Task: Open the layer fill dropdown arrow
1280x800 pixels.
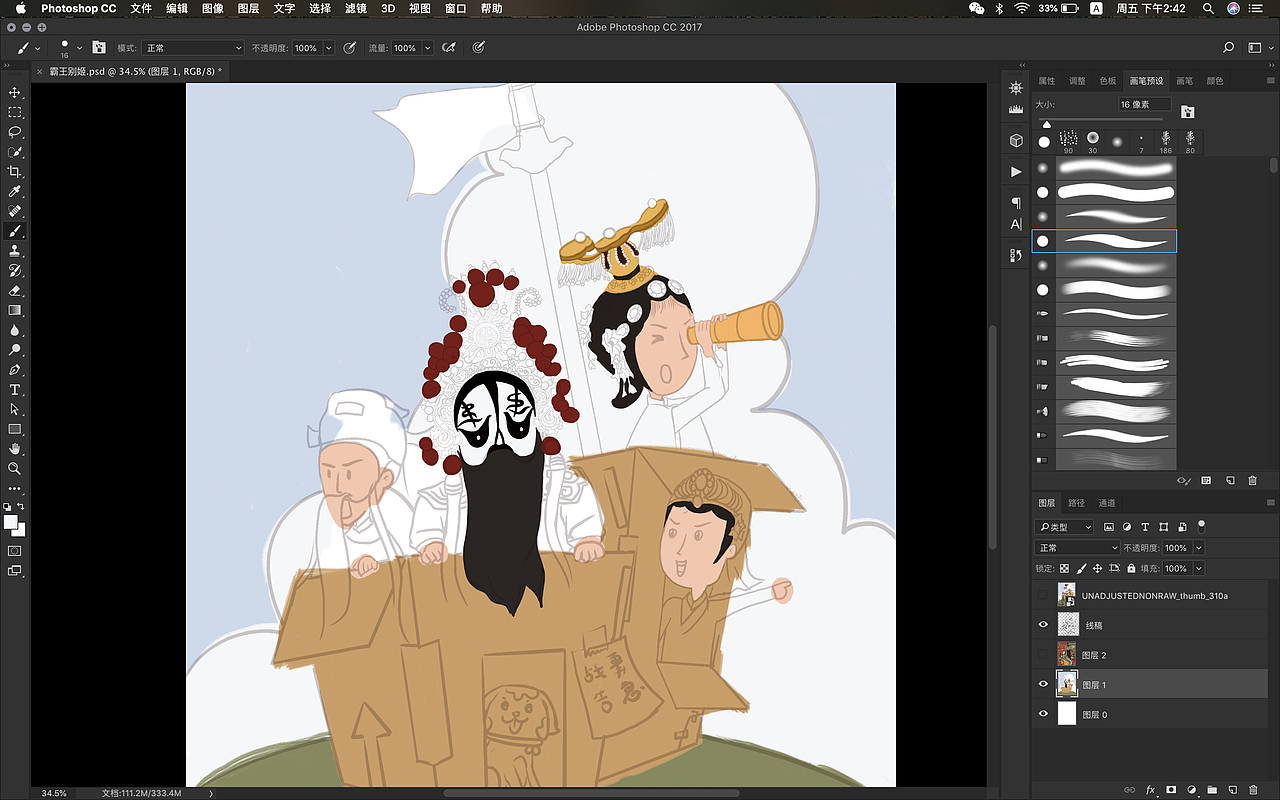Action: tap(1199, 569)
